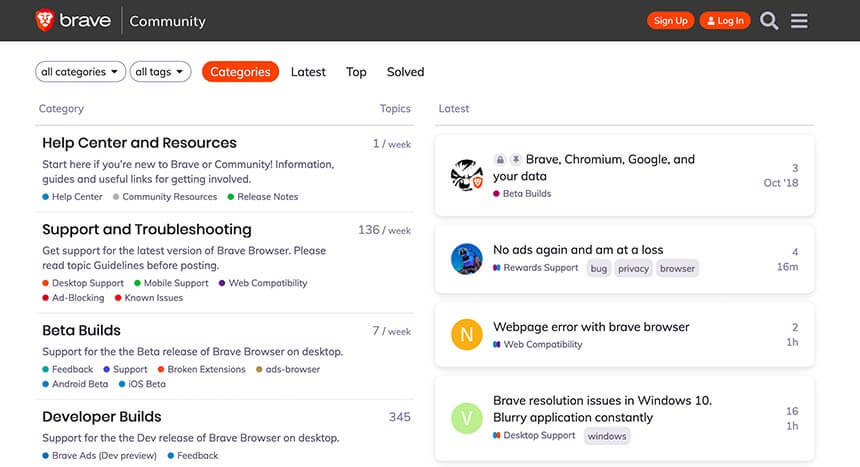Expand the all categories dropdown

click(x=80, y=72)
